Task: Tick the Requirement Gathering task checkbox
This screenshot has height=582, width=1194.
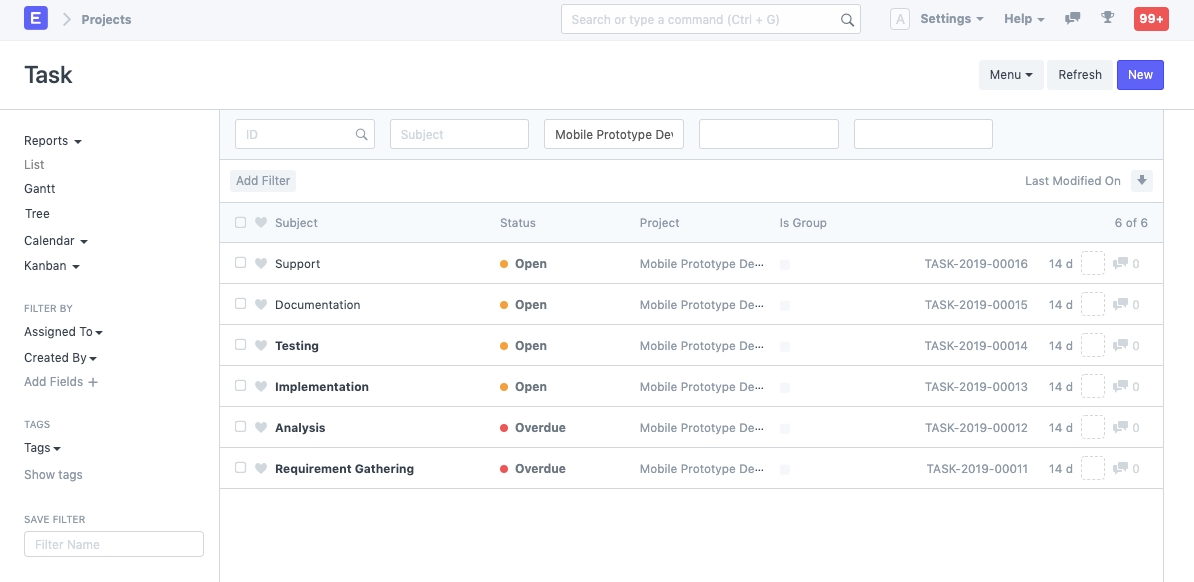Action: [x=240, y=468]
